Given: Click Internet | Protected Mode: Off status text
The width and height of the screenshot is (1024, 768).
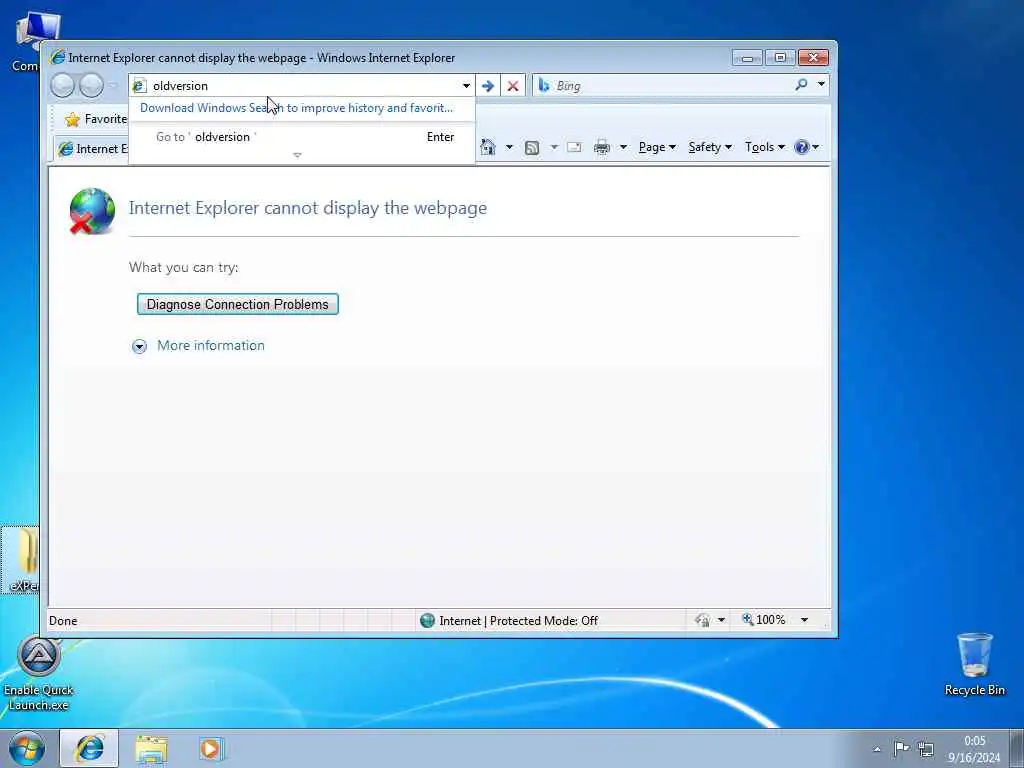Looking at the screenshot, I should 519,620.
